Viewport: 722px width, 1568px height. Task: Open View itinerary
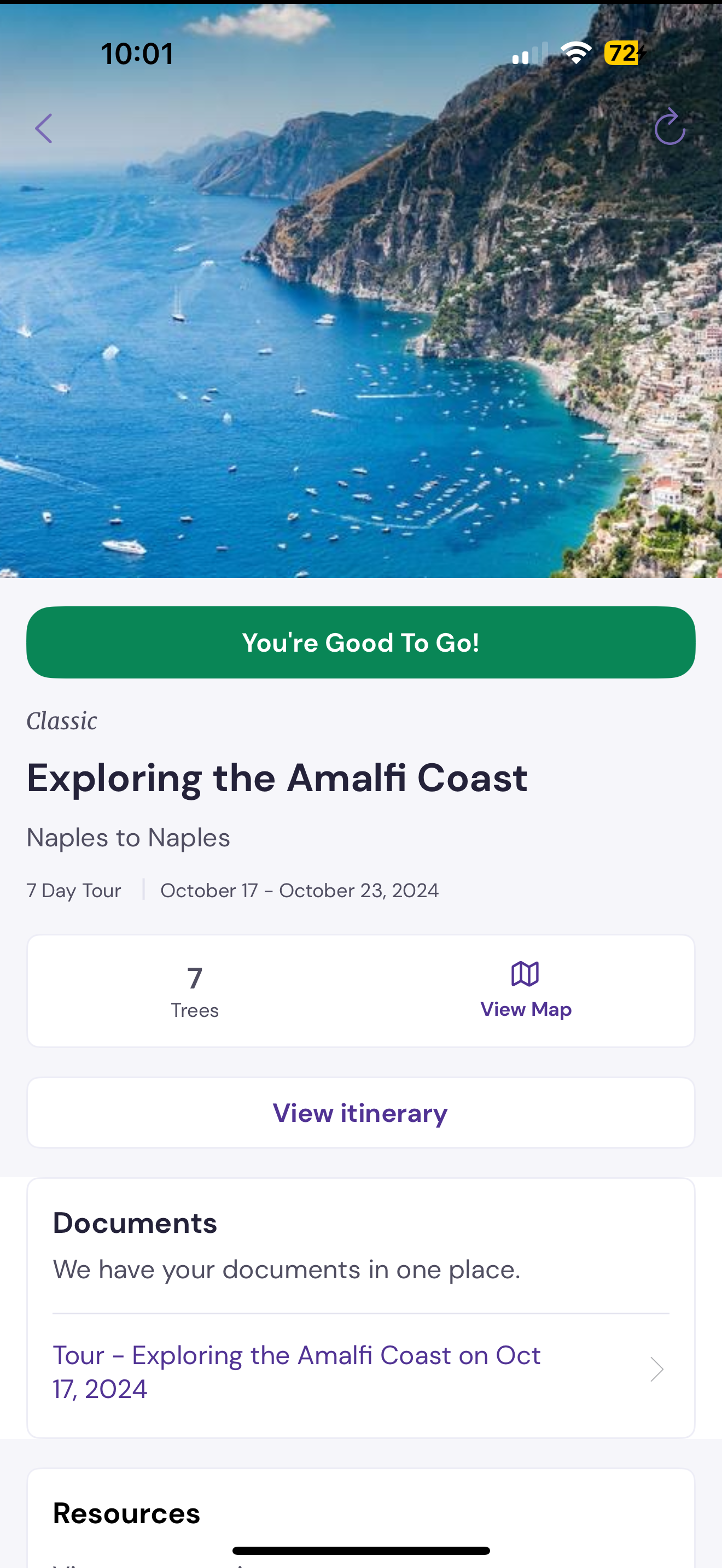[x=360, y=1113]
